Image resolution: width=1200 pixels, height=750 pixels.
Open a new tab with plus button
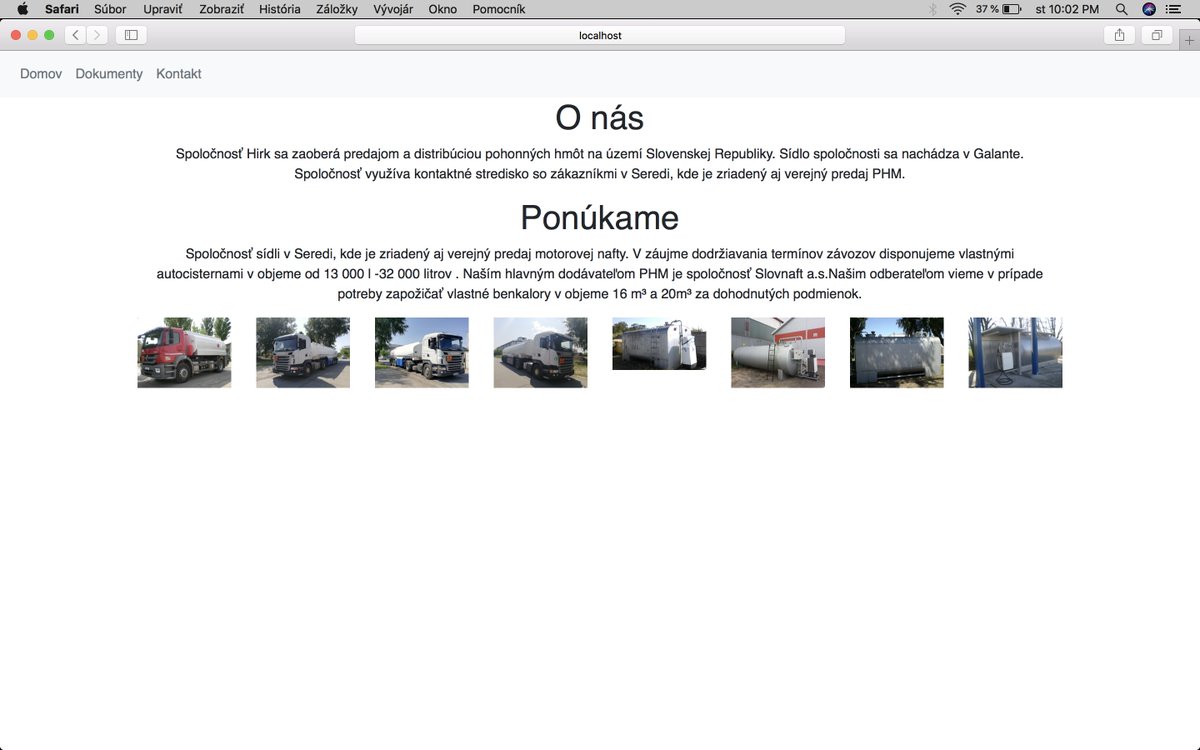point(1189,40)
